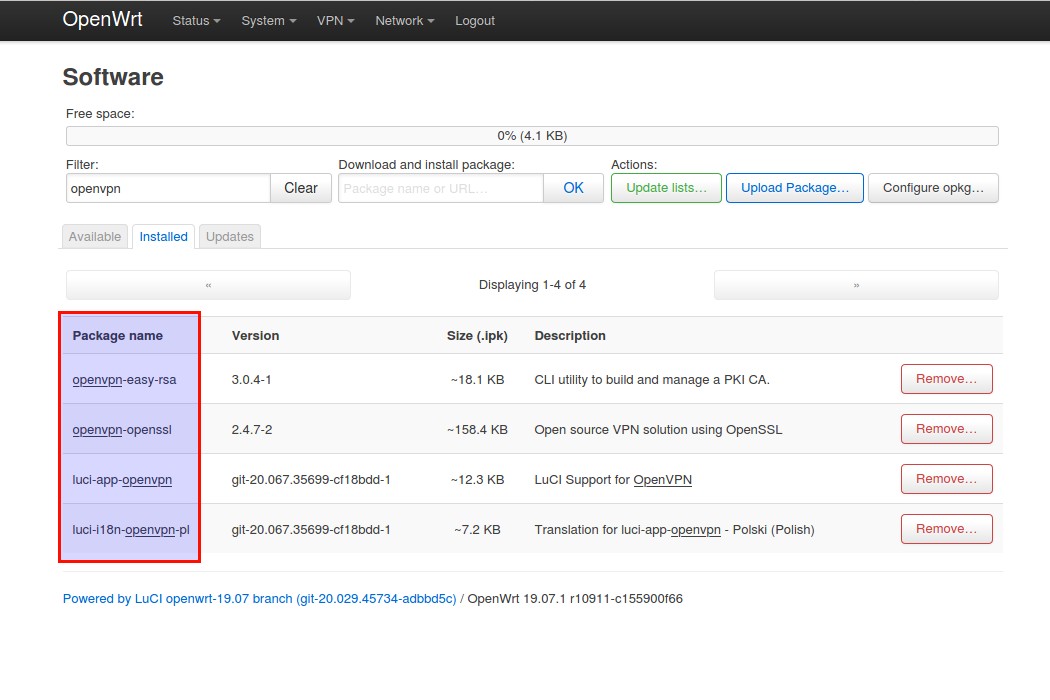Viewport: 1050px width, 700px height.
Task: Click version 2.4.7-2 cell
Action: pyautogui.click(x=252, y=430)
